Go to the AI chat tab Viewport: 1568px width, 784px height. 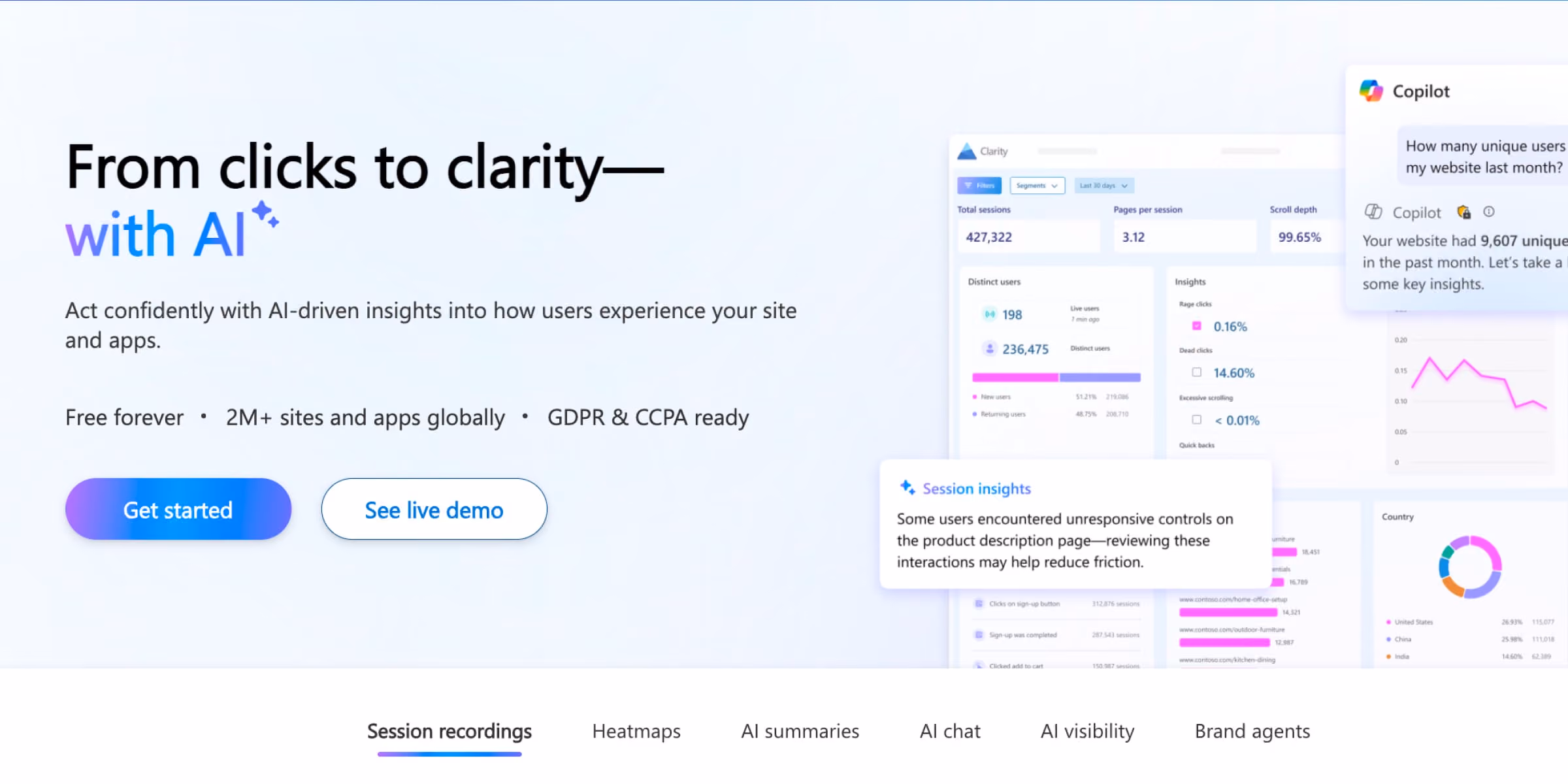[950, 731]
